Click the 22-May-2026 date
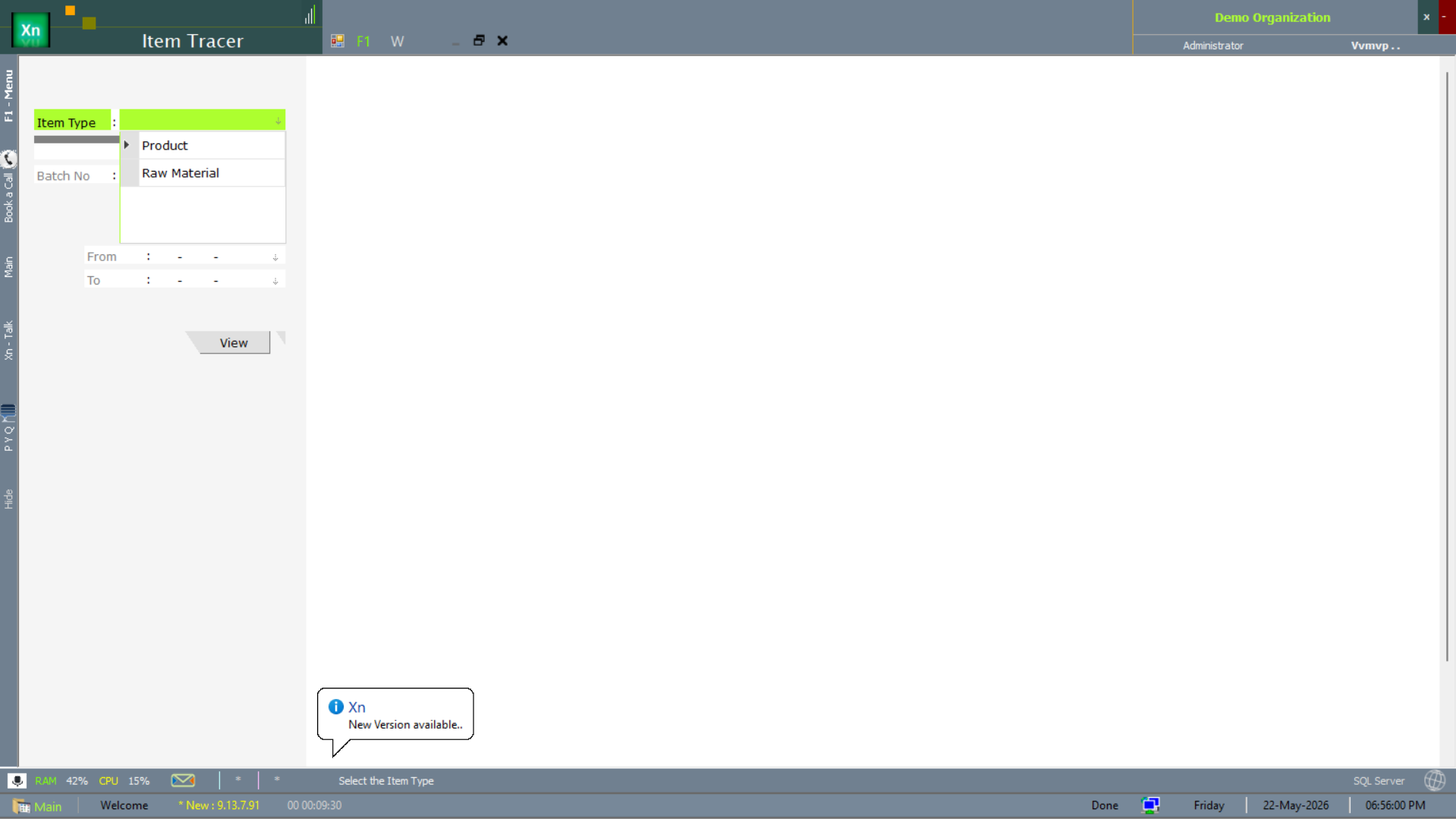Screen dimensions: 1456x819 (1295, 805)
